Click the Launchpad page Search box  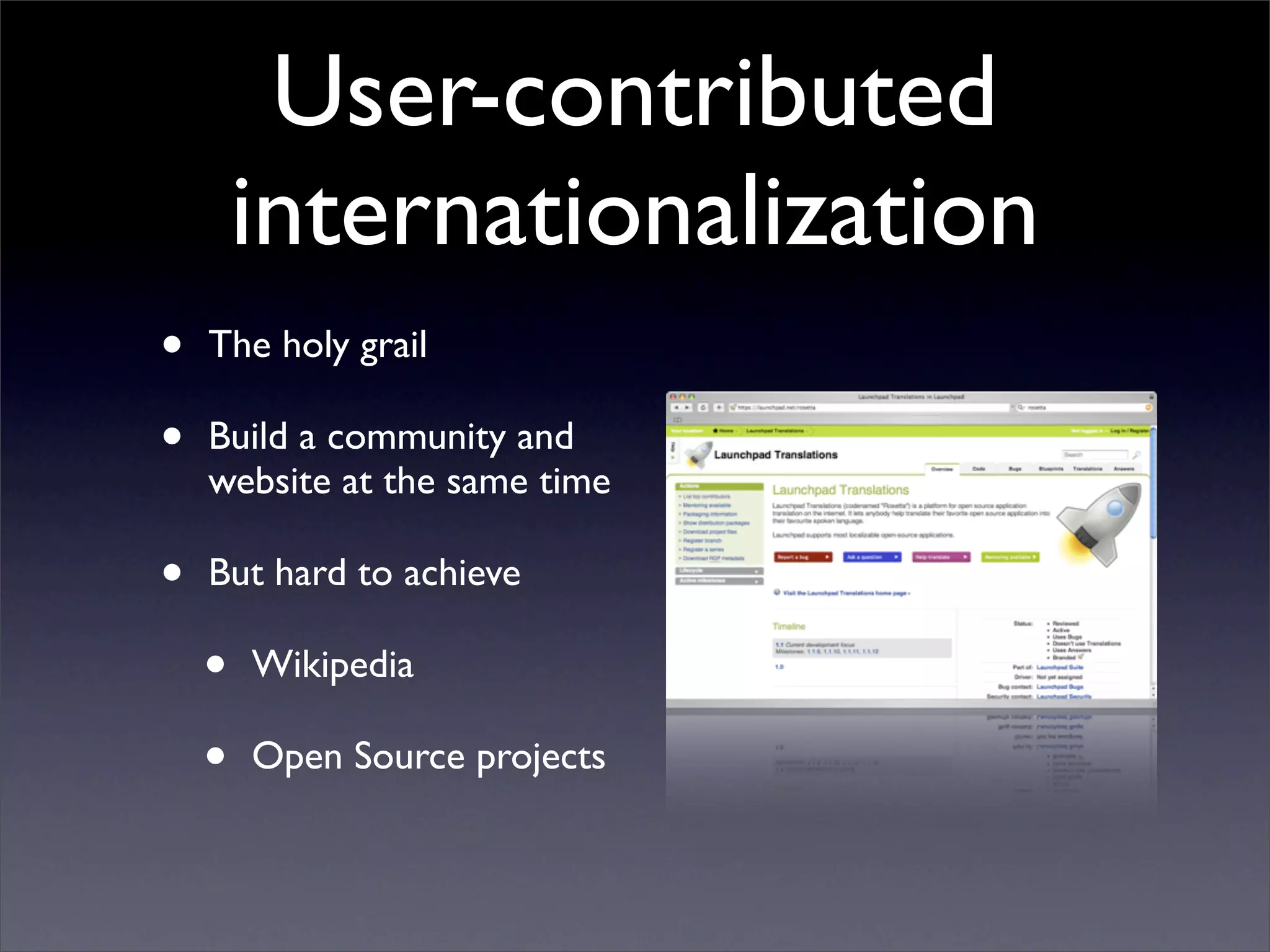point(1095,454)
